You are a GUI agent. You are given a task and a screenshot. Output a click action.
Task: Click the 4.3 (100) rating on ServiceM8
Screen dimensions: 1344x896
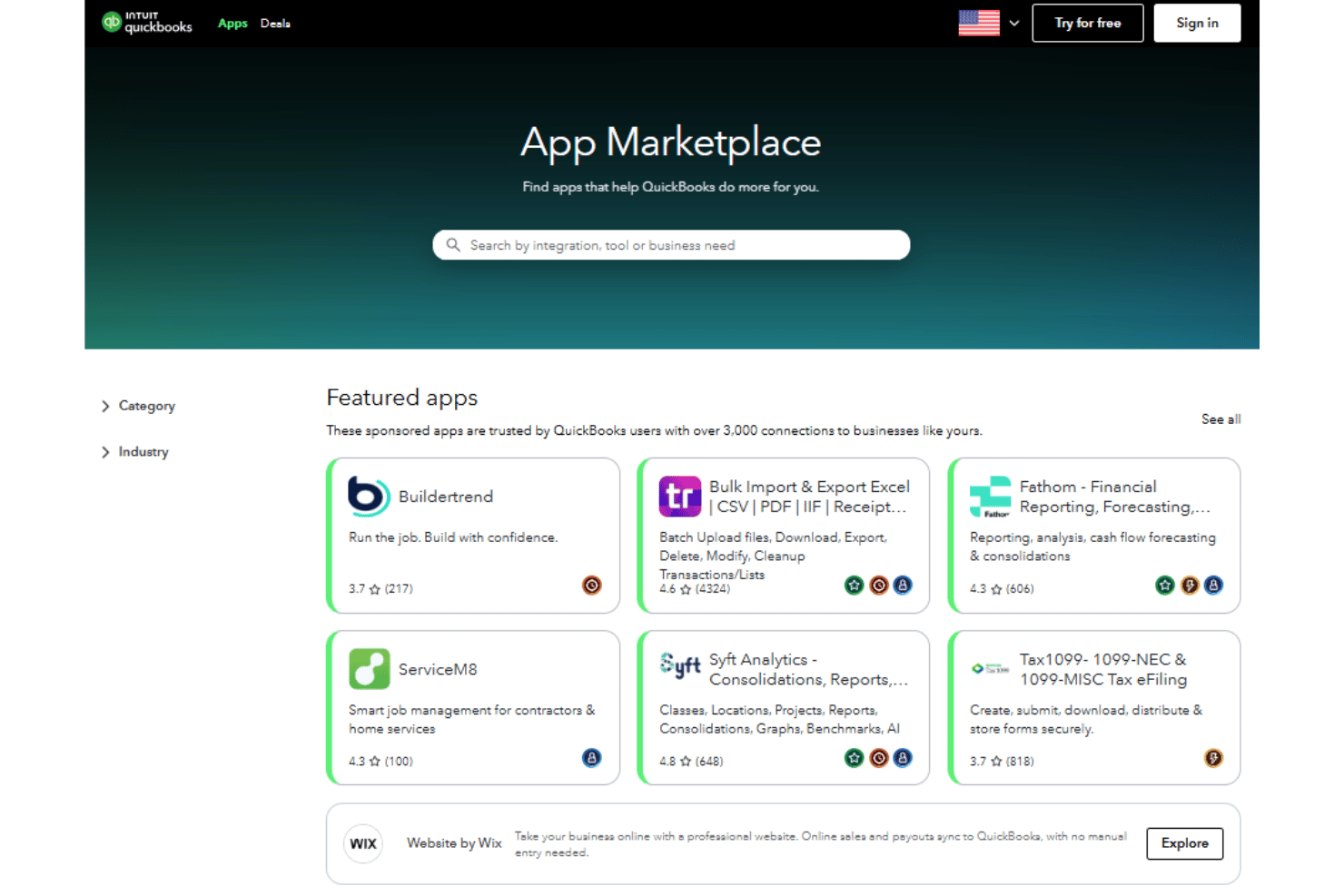coord(380,762)
